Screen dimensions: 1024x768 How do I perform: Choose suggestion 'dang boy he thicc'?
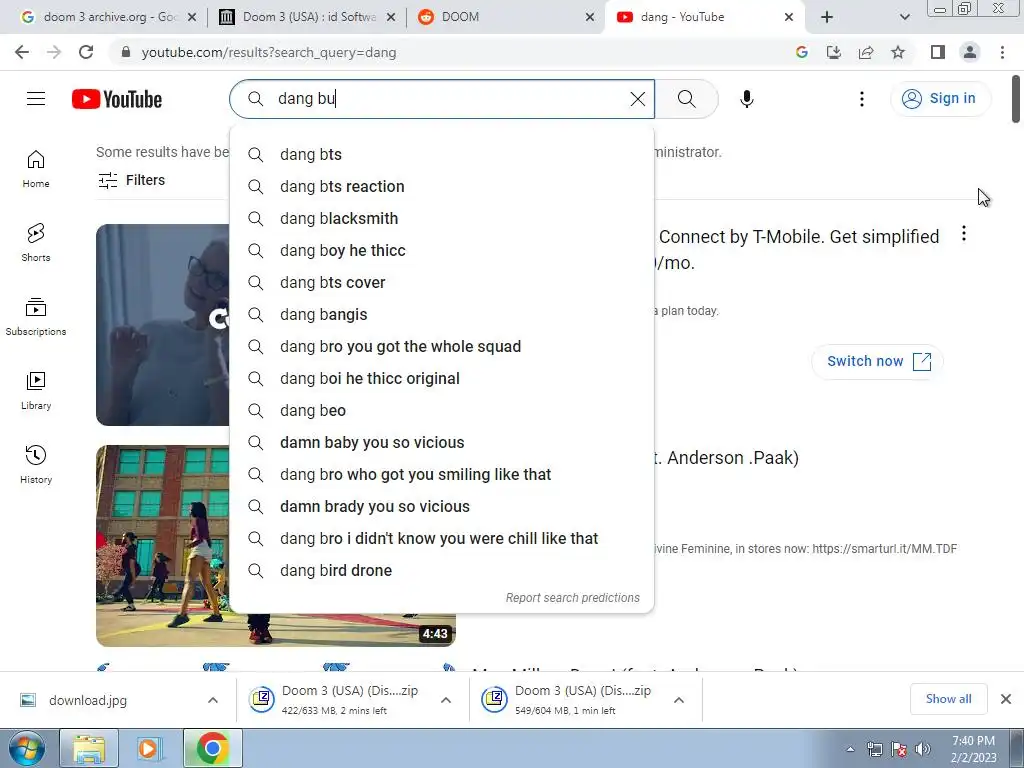click(442, 251)
